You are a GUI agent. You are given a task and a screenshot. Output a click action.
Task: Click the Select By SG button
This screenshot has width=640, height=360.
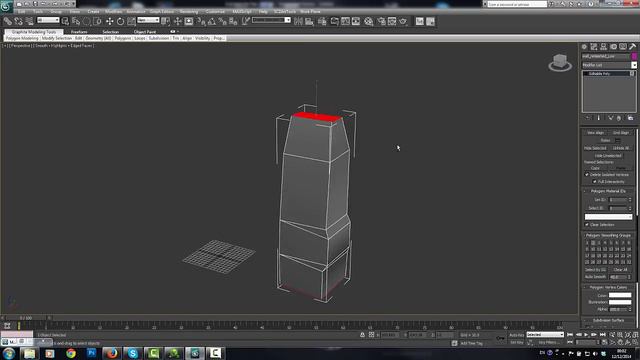point(595,270)
